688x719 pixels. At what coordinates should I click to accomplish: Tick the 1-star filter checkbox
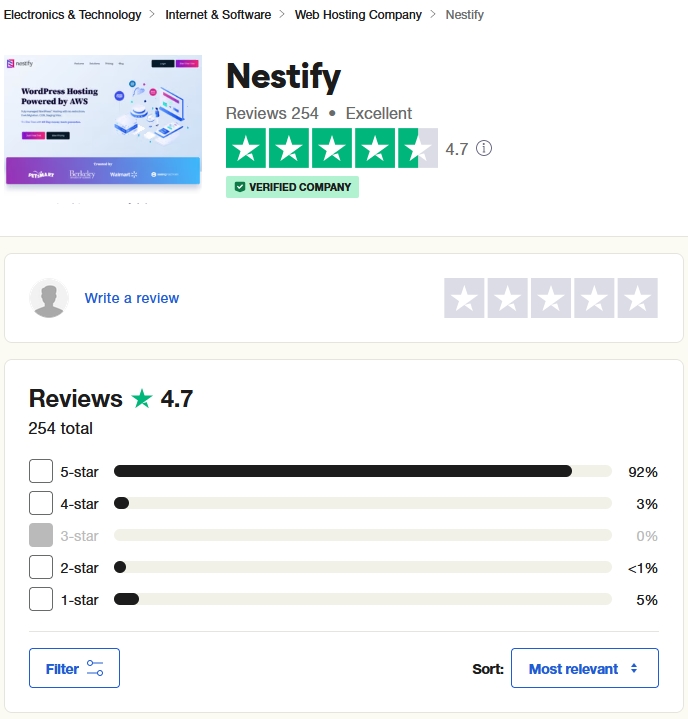click(41, 599)
